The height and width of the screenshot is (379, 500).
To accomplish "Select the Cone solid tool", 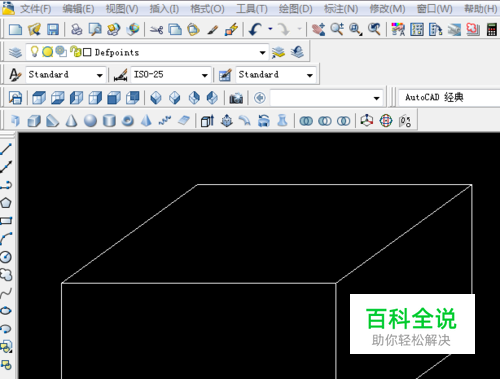I will (x=71, y=121).
